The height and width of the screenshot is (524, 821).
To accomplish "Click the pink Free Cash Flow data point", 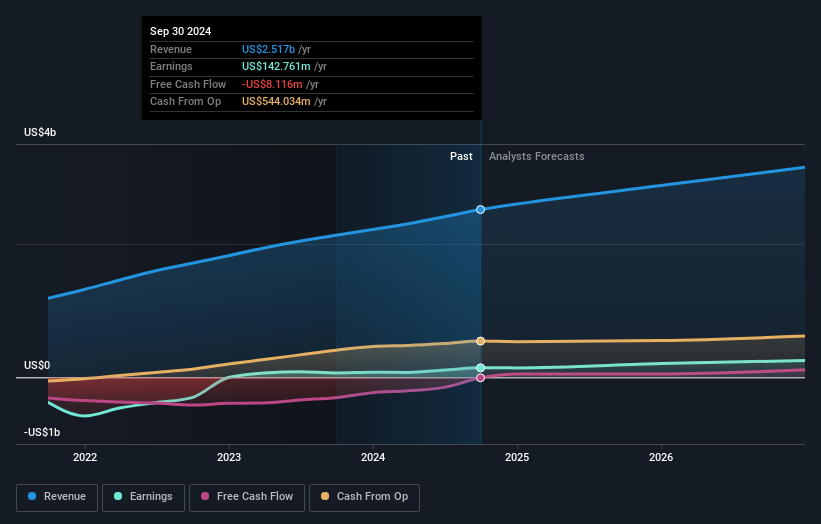I will pos(480,378).
